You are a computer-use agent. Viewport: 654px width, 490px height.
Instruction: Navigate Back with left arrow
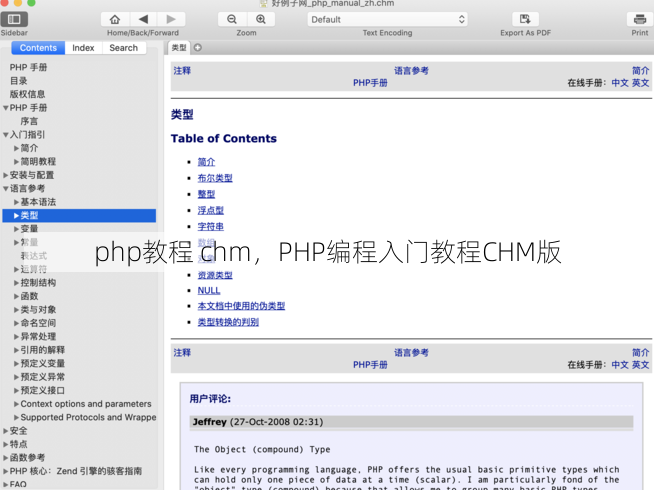(x=143, y=19)
